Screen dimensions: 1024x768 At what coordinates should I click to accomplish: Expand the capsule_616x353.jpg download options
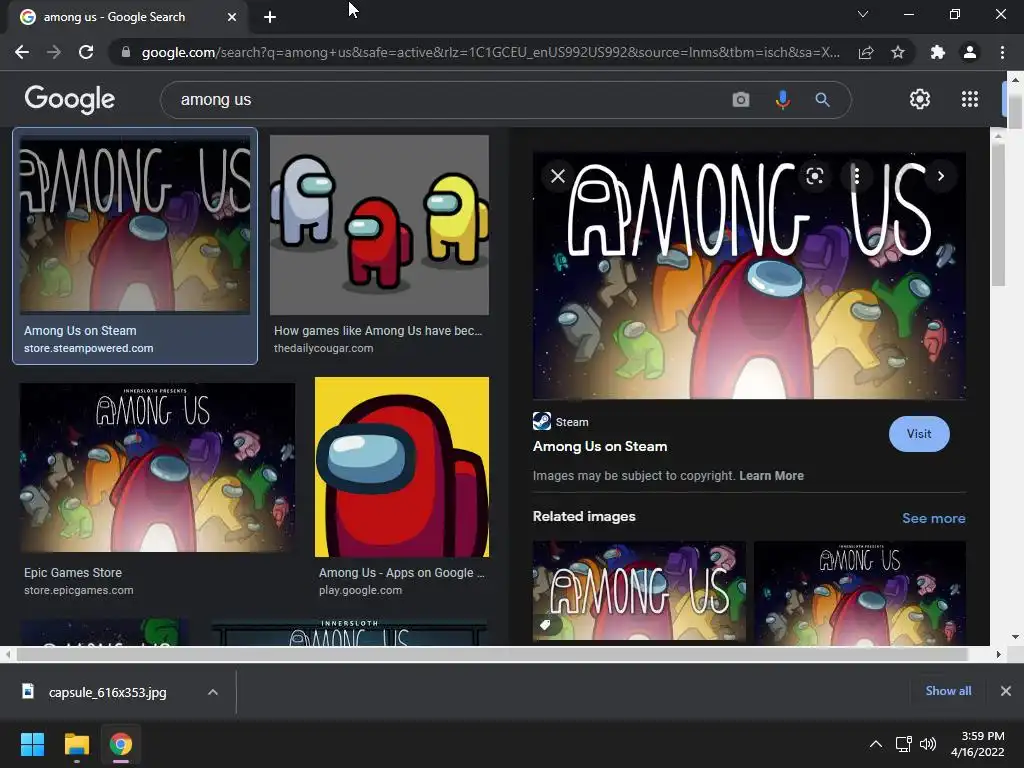coord(213,692)
